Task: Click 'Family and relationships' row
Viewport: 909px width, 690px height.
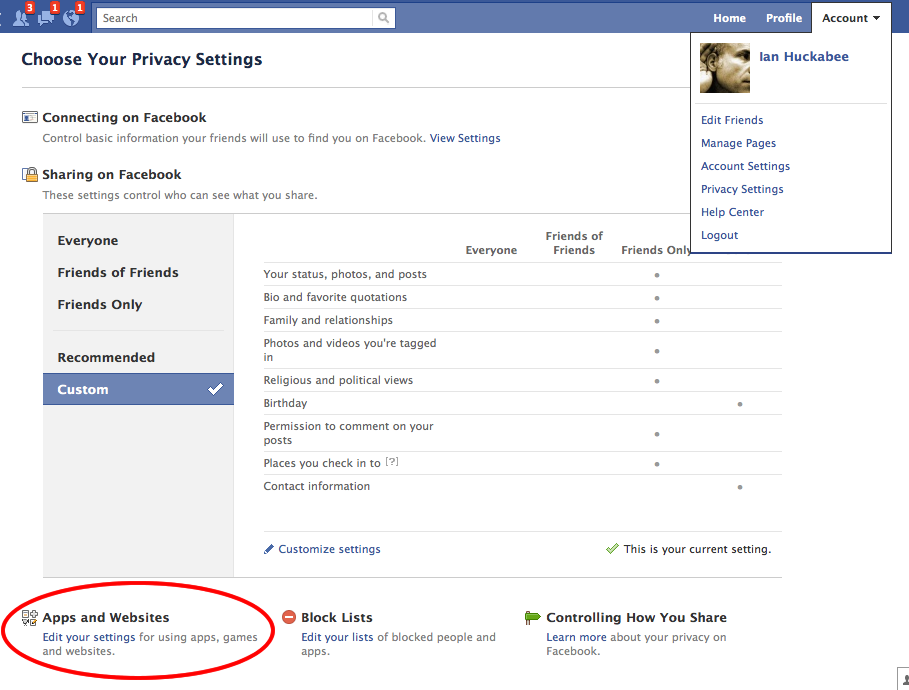Action: coord(522,321)
